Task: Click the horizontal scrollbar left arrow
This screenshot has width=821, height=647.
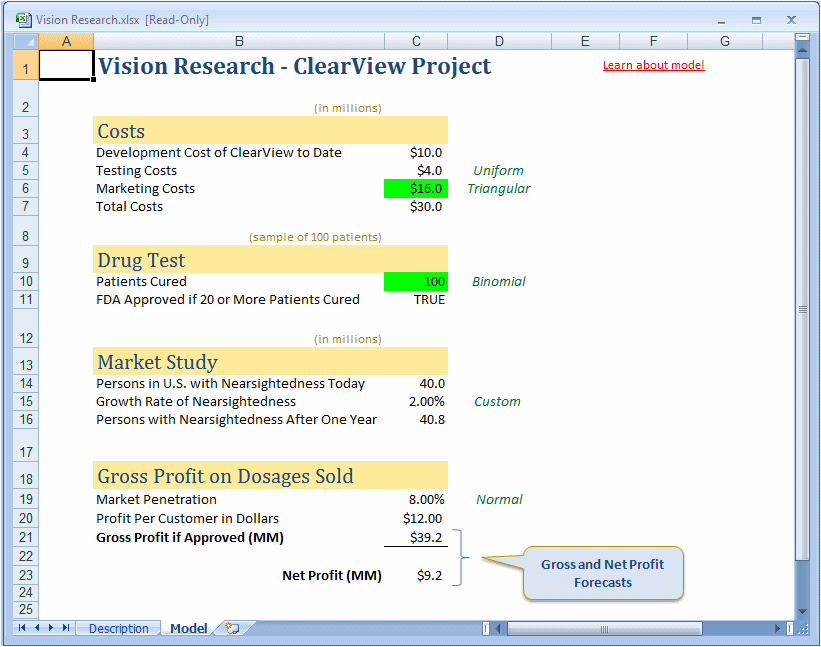Action: click(x=499, y=628)
